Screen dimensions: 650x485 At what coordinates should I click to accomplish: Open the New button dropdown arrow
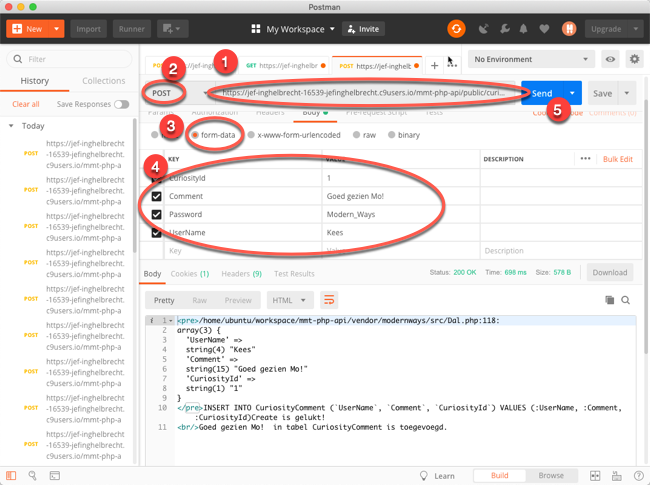56,29
